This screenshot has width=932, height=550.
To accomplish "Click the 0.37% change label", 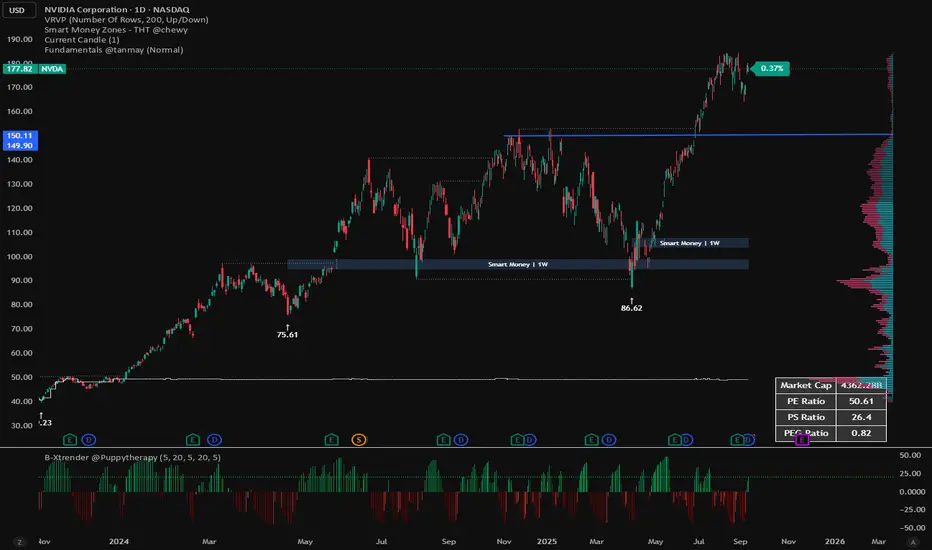I will (771, 68).
